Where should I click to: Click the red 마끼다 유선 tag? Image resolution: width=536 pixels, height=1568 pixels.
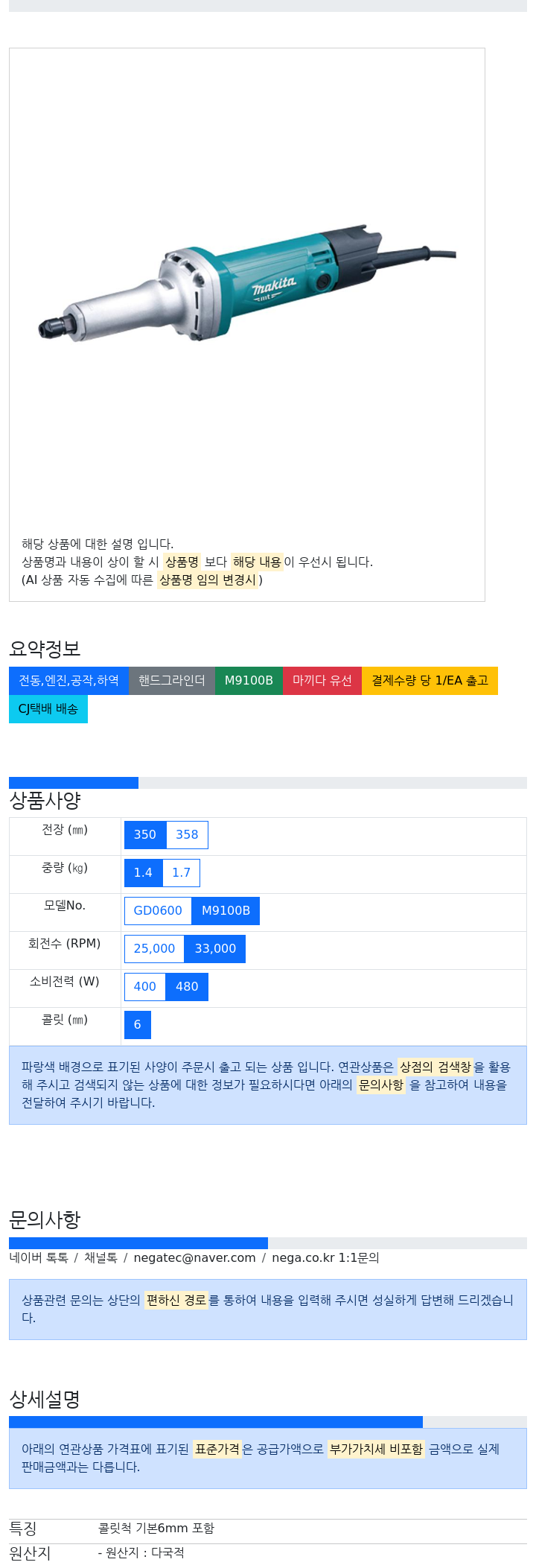pos(322,681)
